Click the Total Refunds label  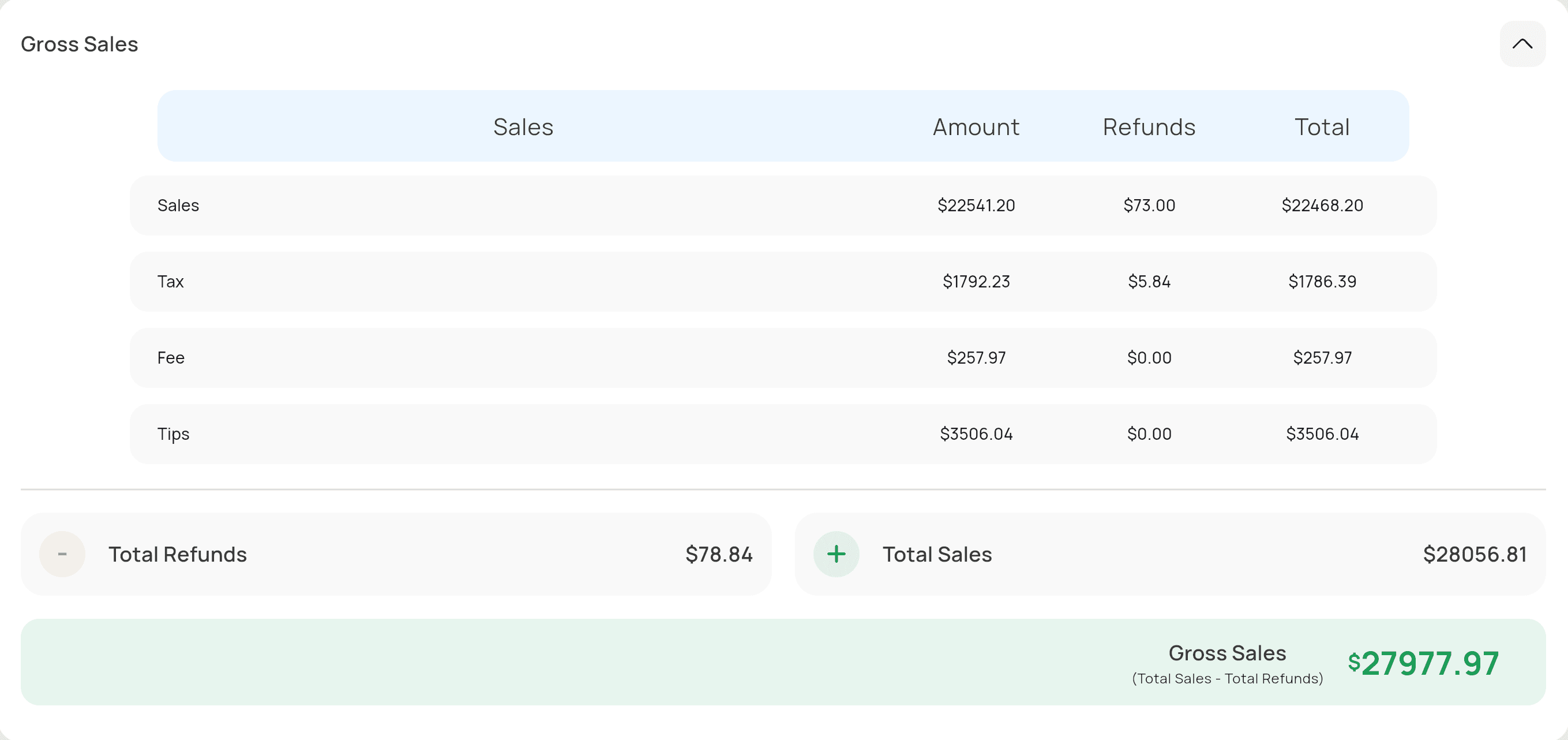(x=178, y=554)
